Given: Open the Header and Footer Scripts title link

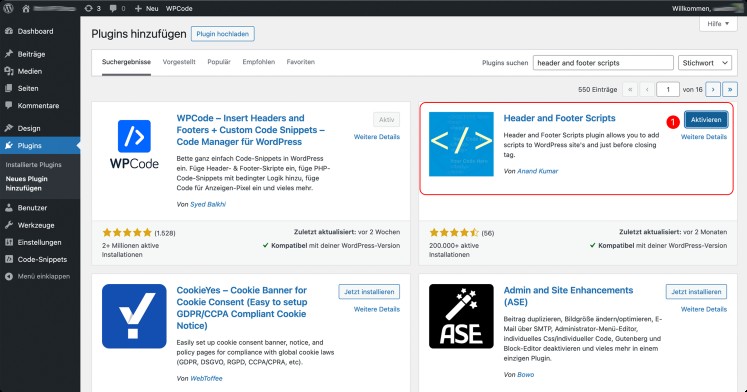Looking at the screenshot, I should (x=559, y=118).
